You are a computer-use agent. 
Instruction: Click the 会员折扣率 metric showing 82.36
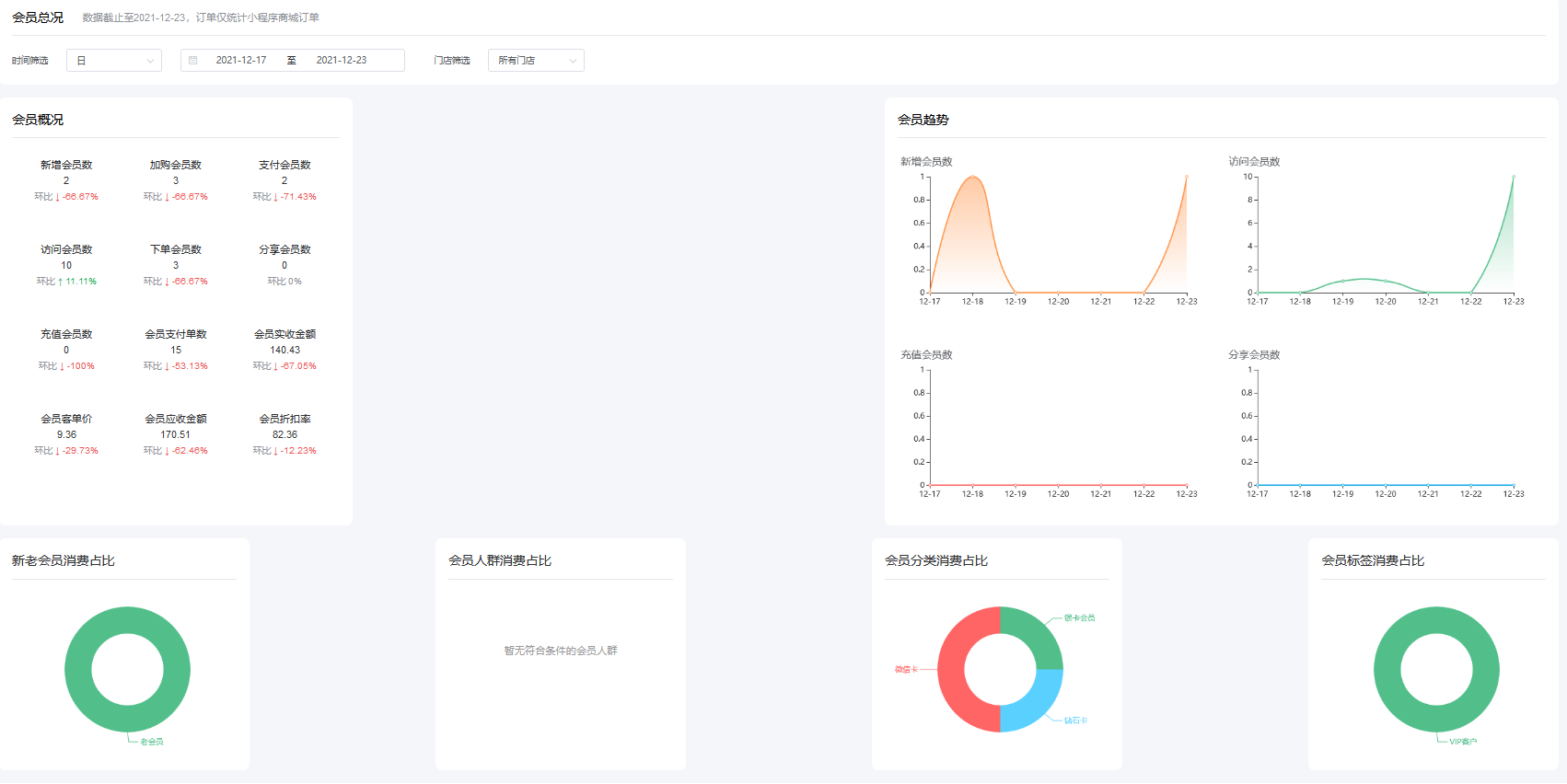click(284, 433)
